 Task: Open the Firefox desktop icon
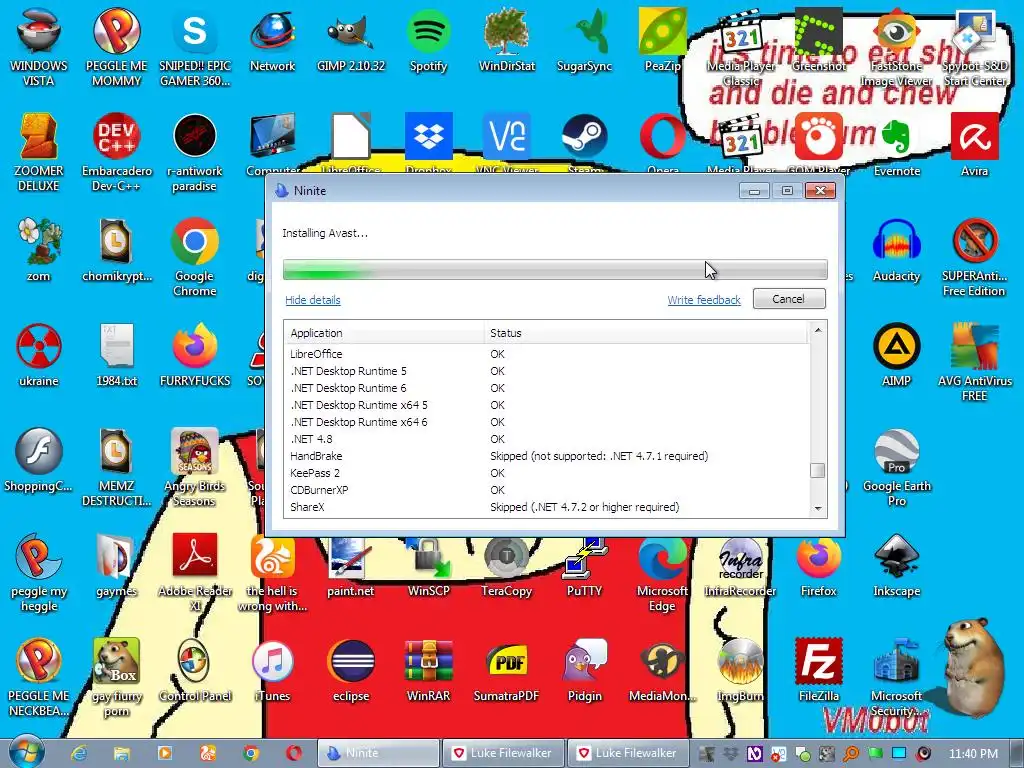point(819,566)
